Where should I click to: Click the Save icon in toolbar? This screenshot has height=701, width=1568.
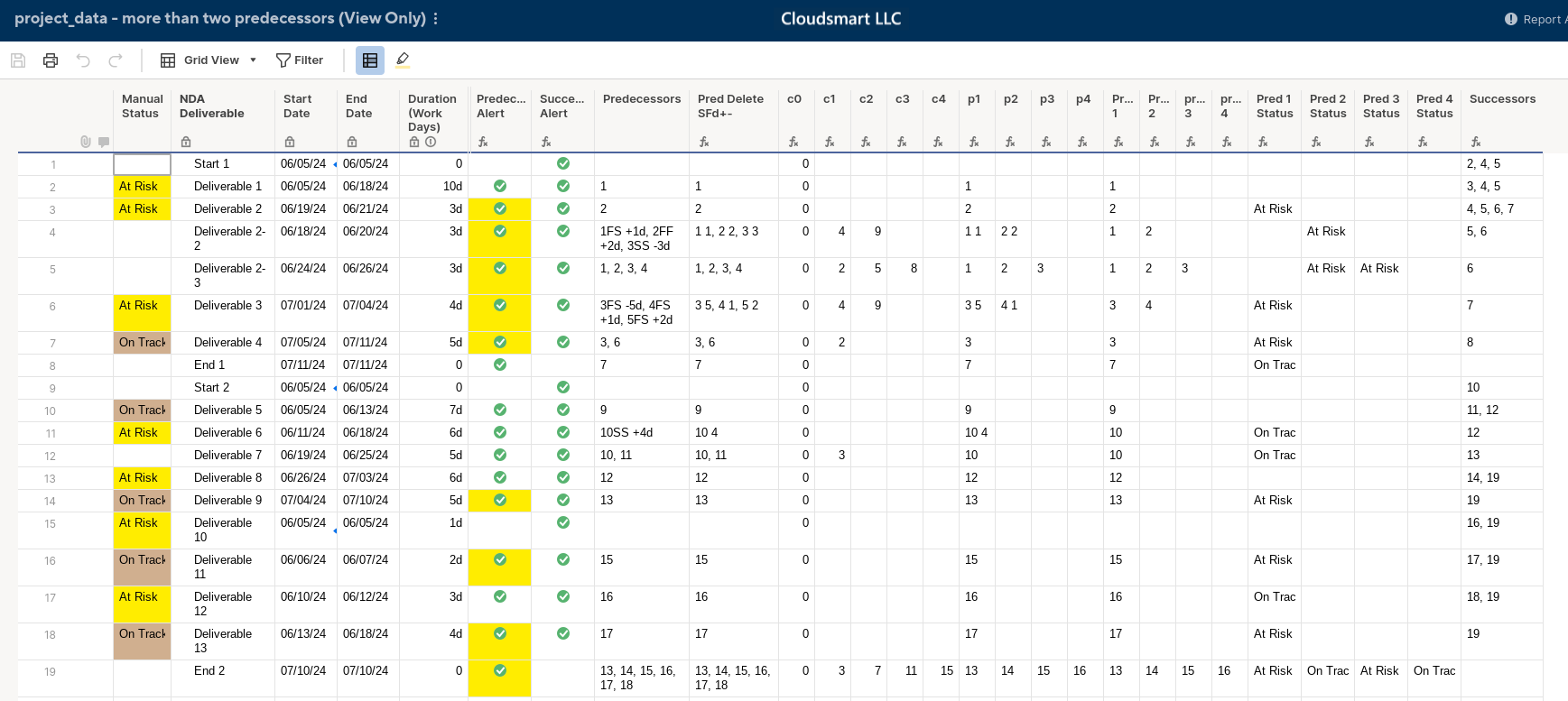pos(18,60)
